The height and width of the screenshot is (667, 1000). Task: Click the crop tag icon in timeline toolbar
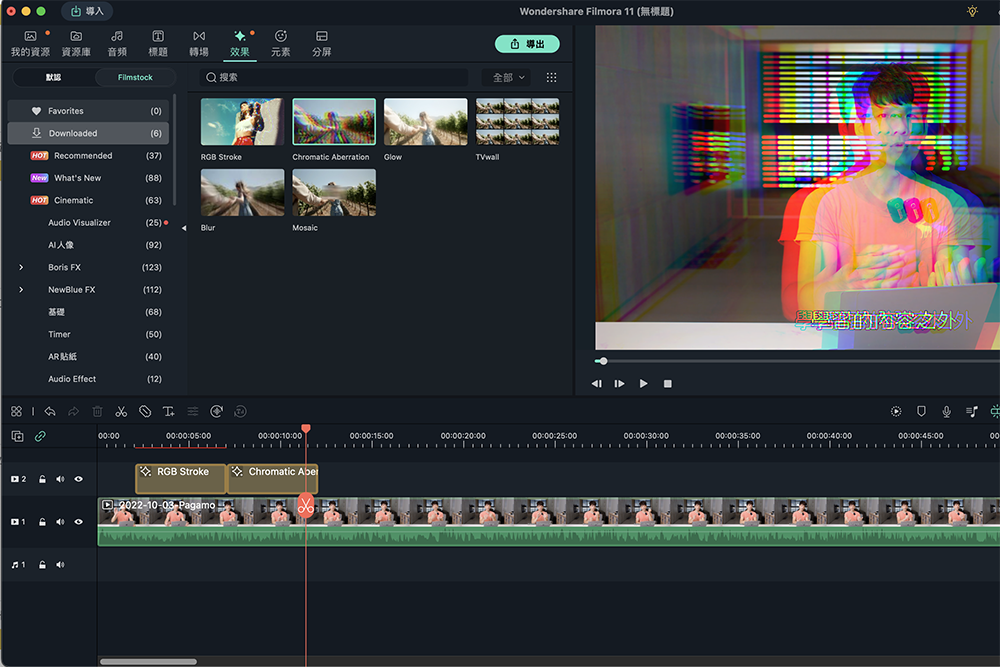[145, 411]
